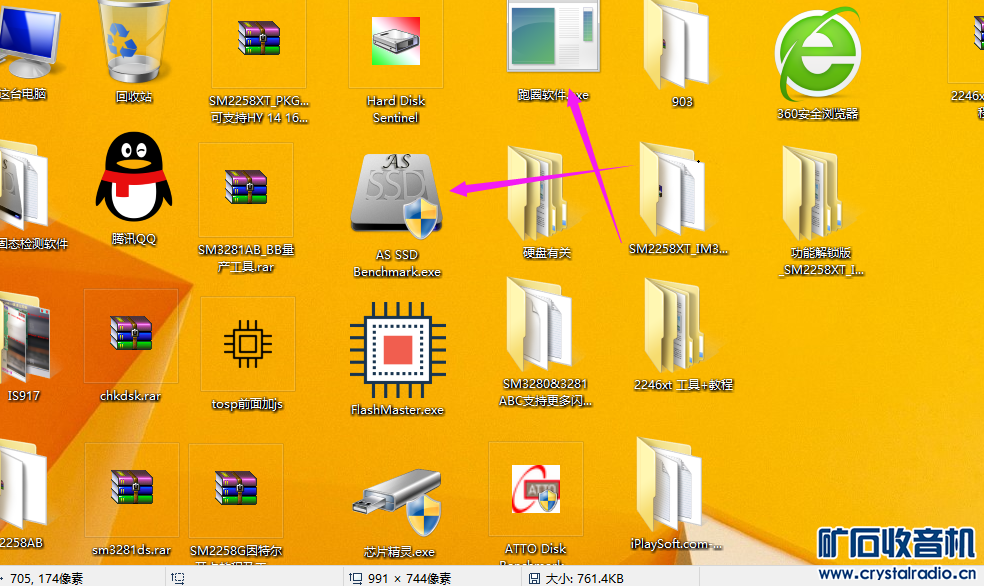This screenshot has height=586, width=984.
Task: Launch ATTO Disk Benchmark
Action: click(x=535, y=489)
